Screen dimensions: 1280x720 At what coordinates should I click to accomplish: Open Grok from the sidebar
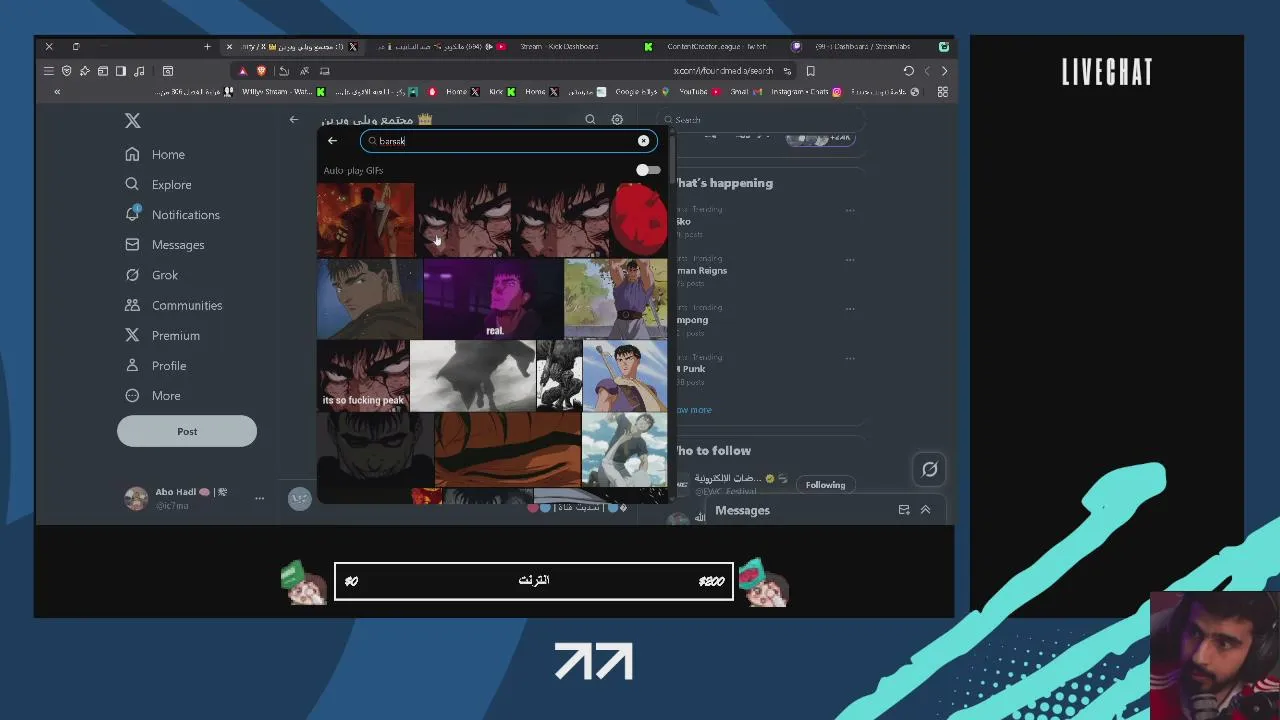tap(152, 275)
